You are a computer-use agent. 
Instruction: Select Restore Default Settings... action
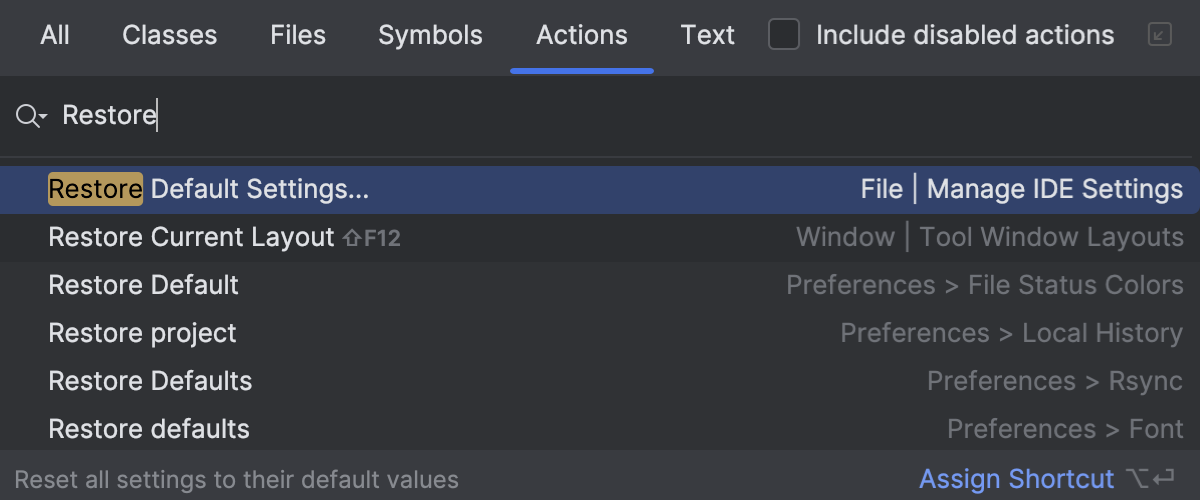pyautogui.click(x=209, y=189)
